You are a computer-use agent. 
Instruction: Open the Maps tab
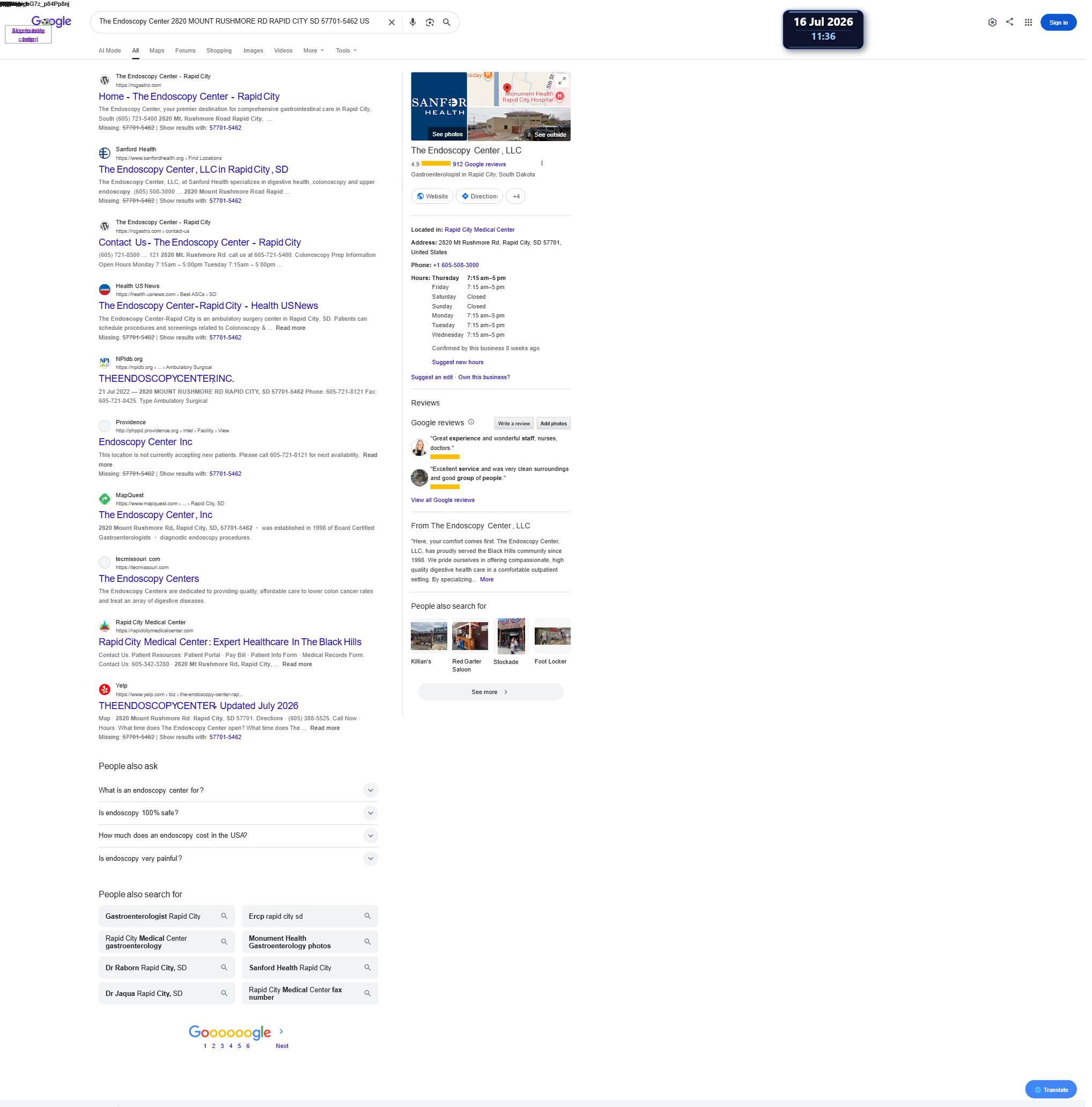point(157,50)
